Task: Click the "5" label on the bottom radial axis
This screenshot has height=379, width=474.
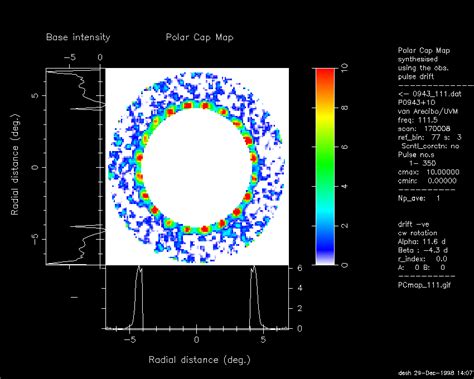Action: 264,340
